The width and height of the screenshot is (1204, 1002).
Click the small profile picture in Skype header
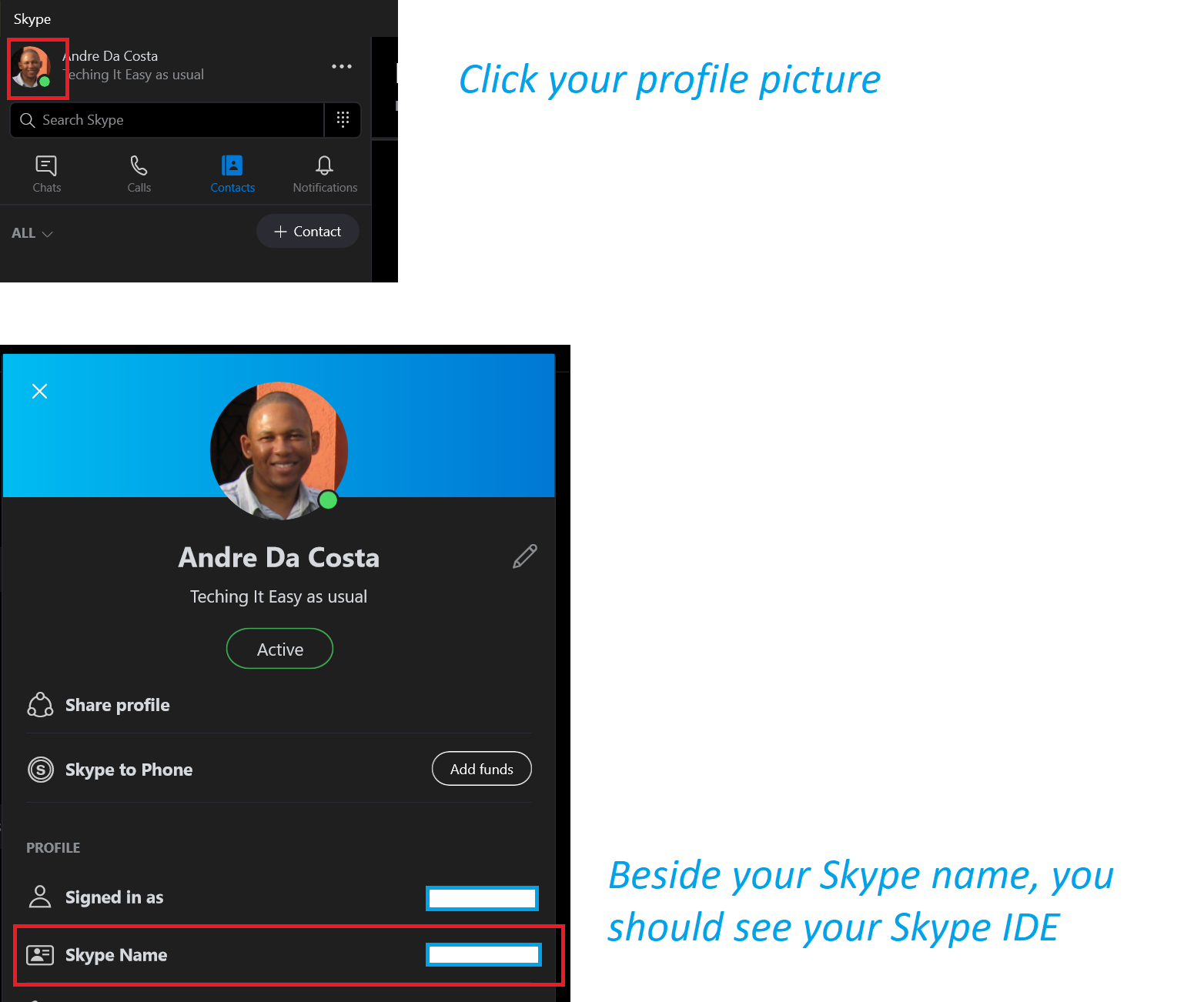click(x=32, y=68)
